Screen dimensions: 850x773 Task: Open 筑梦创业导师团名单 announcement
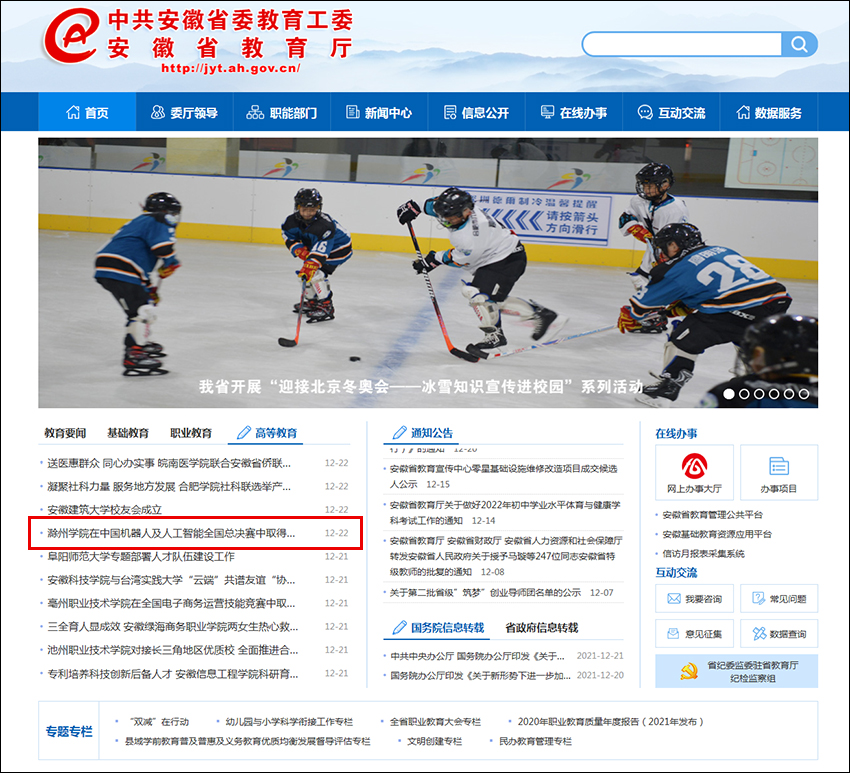[x=485, y=592]
